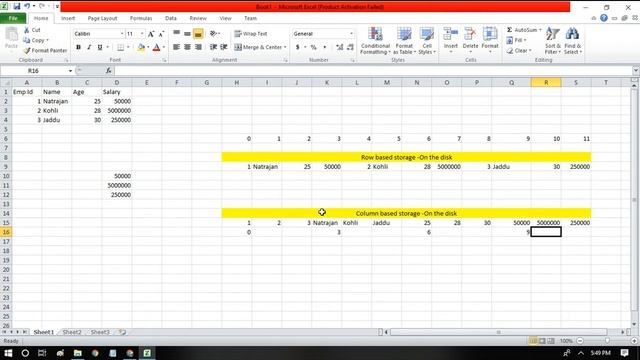Toggle Middle Align
This screenshot has height=360, width=640.
(x=187, y=33)
